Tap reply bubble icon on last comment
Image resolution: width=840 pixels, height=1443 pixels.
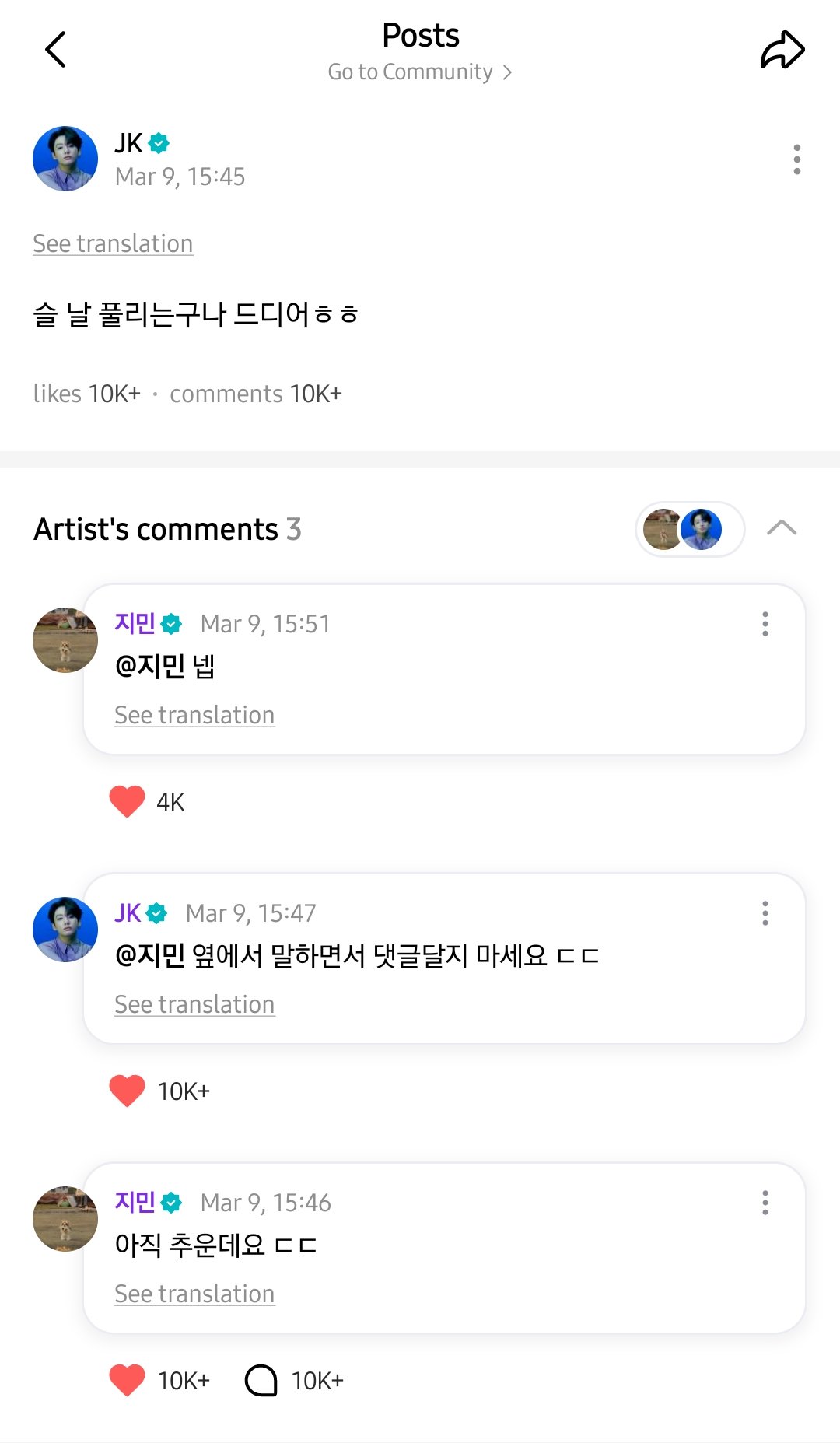click(261, 1381)
